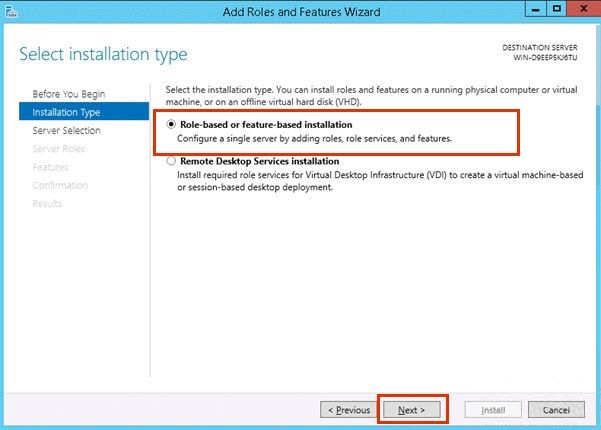Viewport: 601px width, 430px height.
Task: Go back with the Previous button
Action: coord(348,410)
